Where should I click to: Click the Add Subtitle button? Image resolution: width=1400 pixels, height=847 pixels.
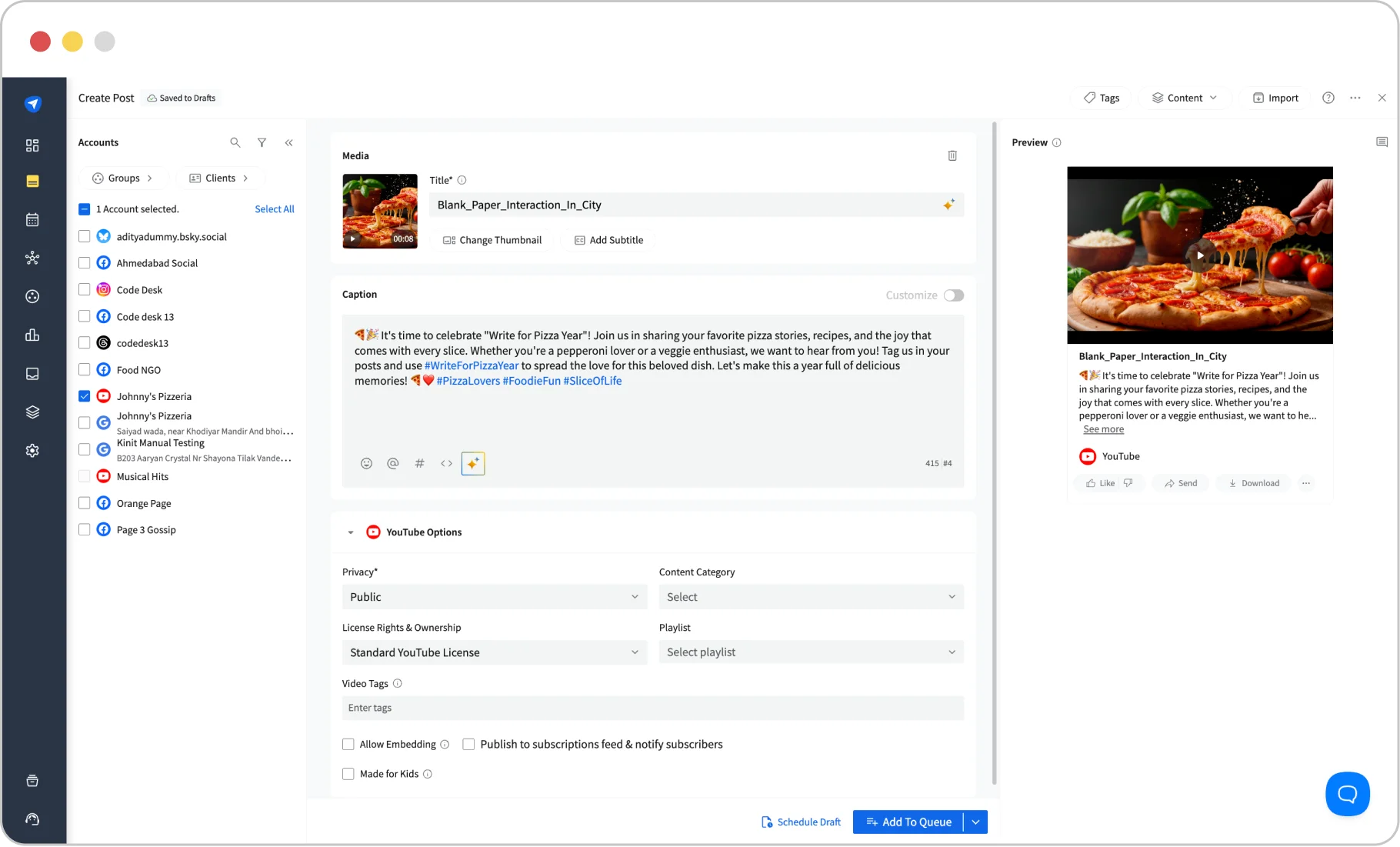[608, 239]
